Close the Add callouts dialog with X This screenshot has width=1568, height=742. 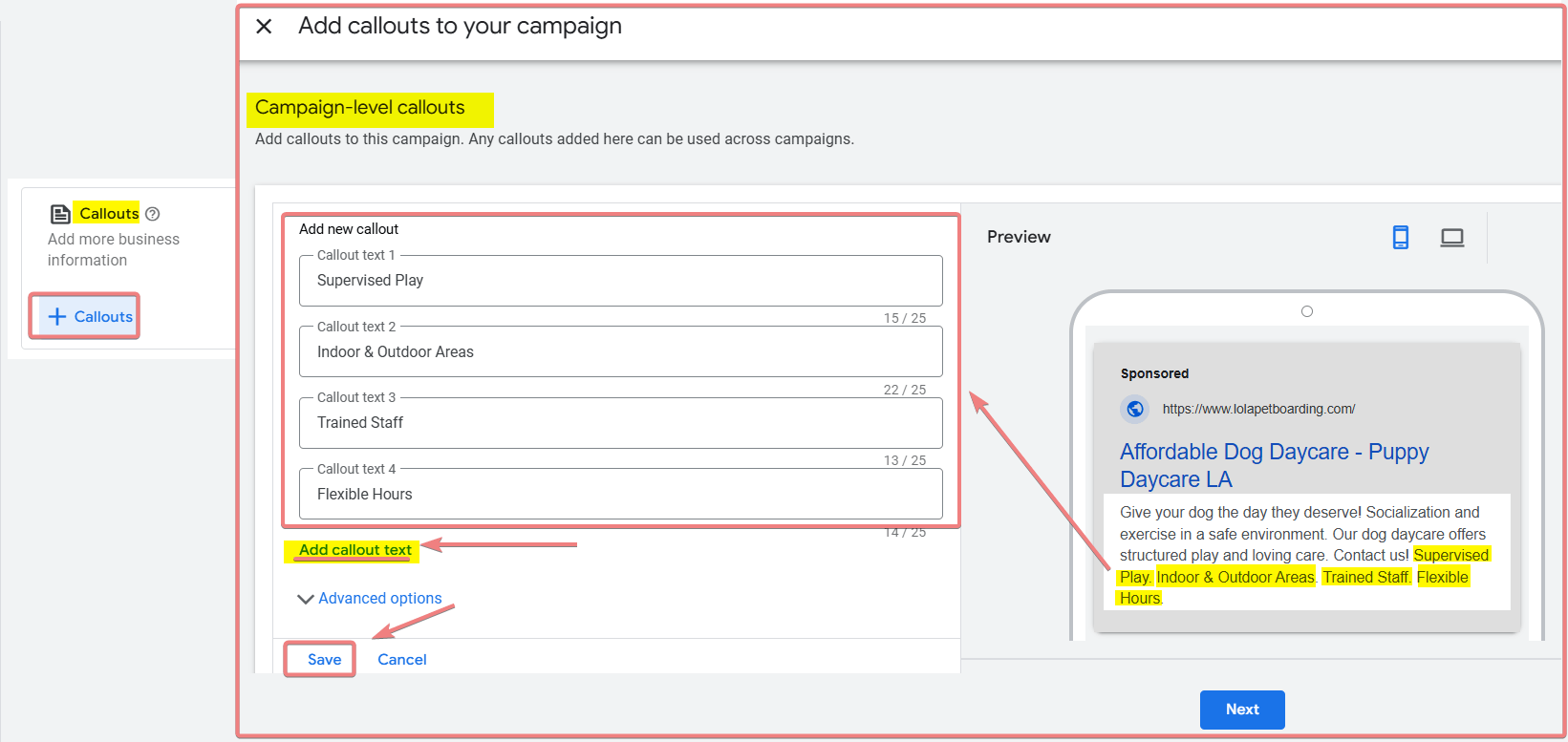pos(265,27)
